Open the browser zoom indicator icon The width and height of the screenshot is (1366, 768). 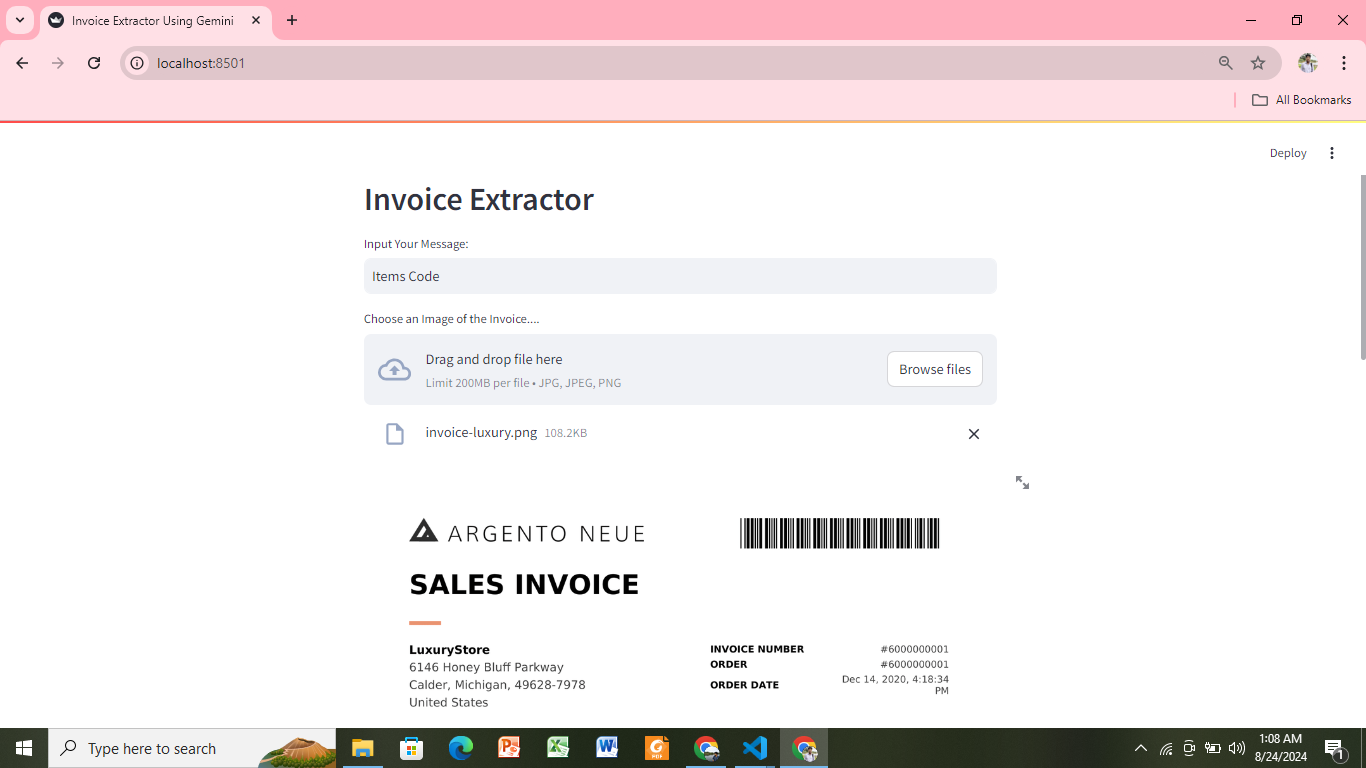point(1225,63)
